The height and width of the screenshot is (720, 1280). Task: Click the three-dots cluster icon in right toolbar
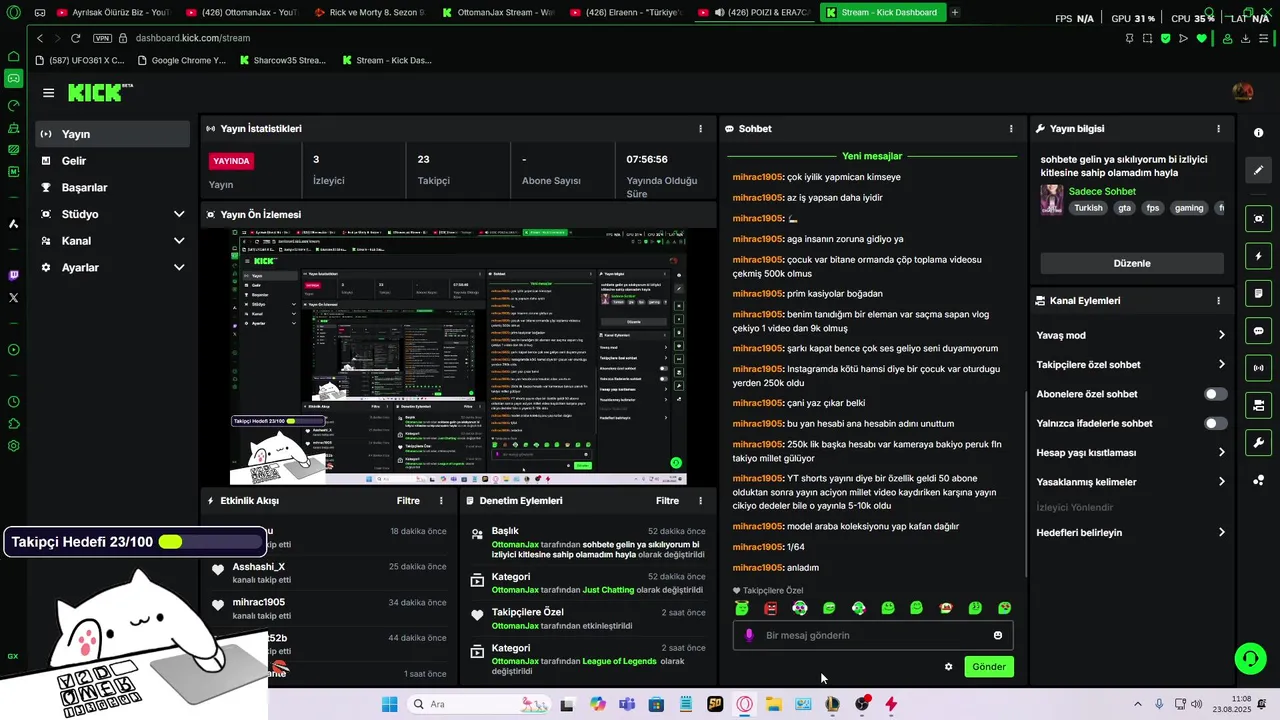(x=1258, y=480)
